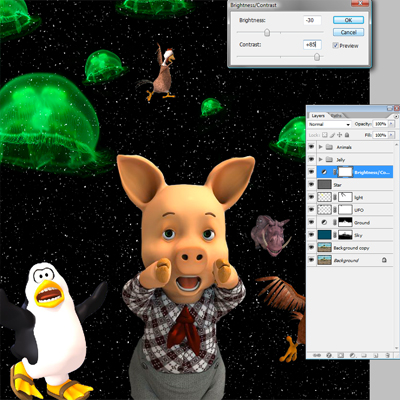
Task: Select the Sky layer mask thumbnail
Action: (x=345, y=235)
